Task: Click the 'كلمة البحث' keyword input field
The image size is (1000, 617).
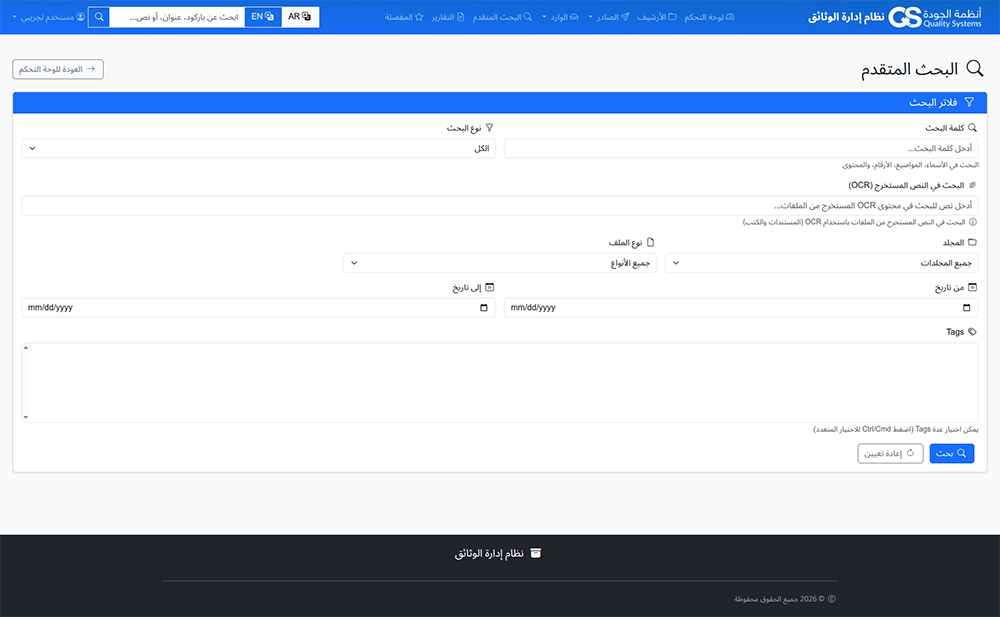Action: (x=740, y=148)
